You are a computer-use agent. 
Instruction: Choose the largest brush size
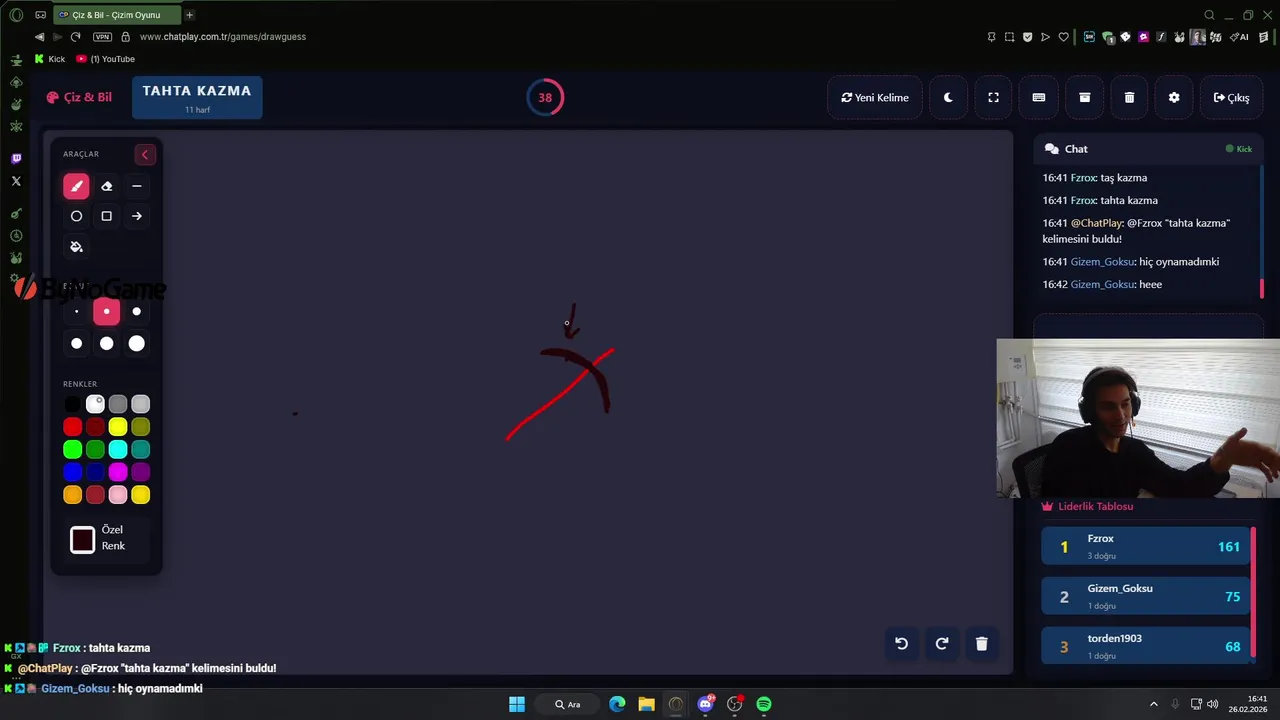137,343
